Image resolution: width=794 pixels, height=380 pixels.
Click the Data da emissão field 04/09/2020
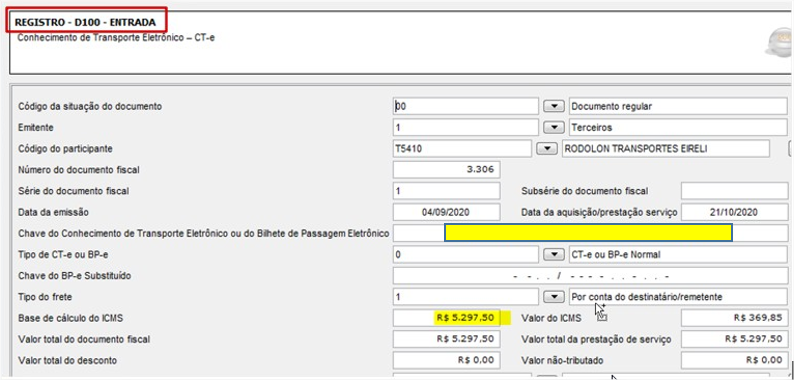pyautogui.click(x=447, y=212)
